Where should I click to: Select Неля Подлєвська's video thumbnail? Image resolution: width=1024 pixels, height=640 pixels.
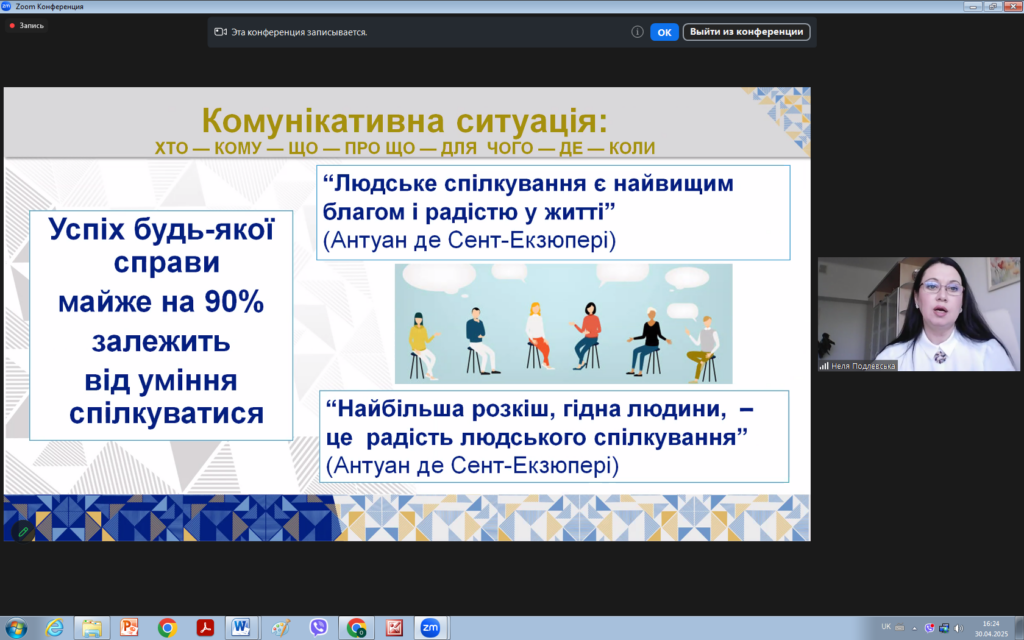918,314
